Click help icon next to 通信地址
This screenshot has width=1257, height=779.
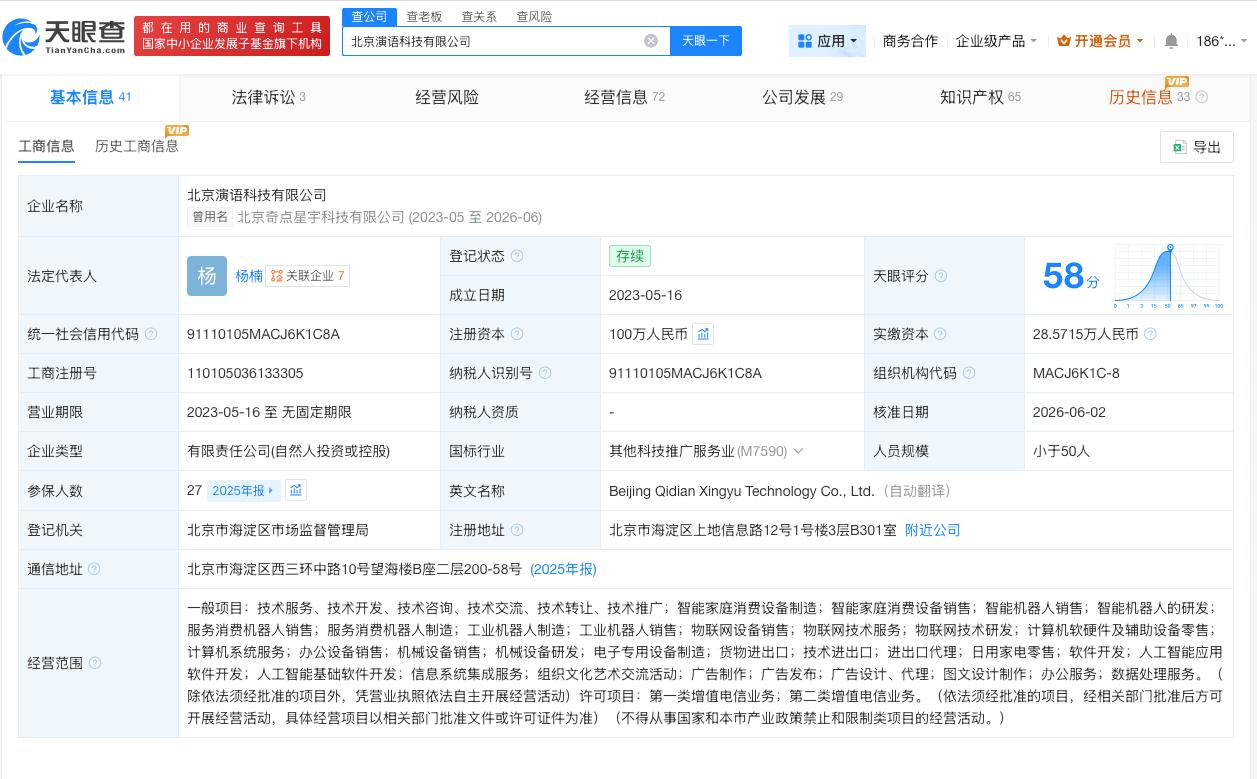tap(94, 569)
